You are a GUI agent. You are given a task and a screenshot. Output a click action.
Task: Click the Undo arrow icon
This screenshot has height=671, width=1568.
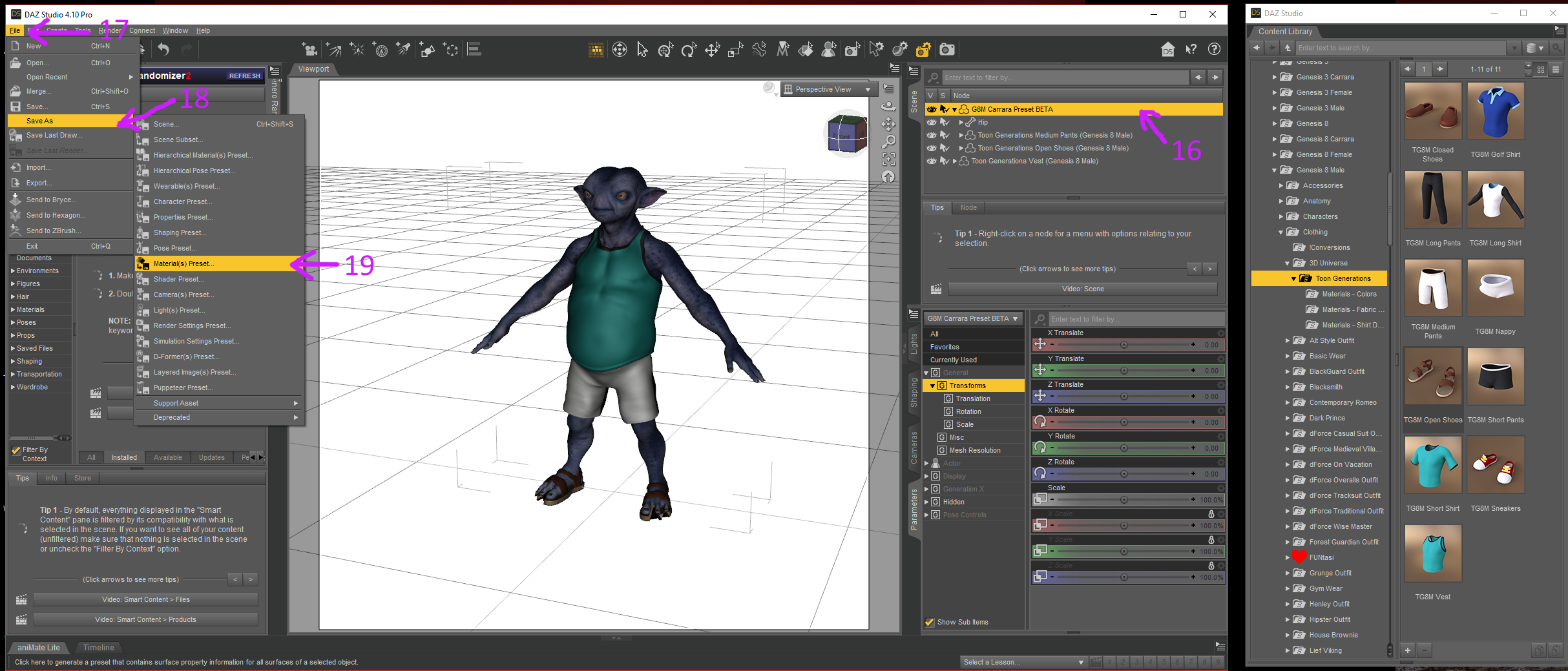163,50
